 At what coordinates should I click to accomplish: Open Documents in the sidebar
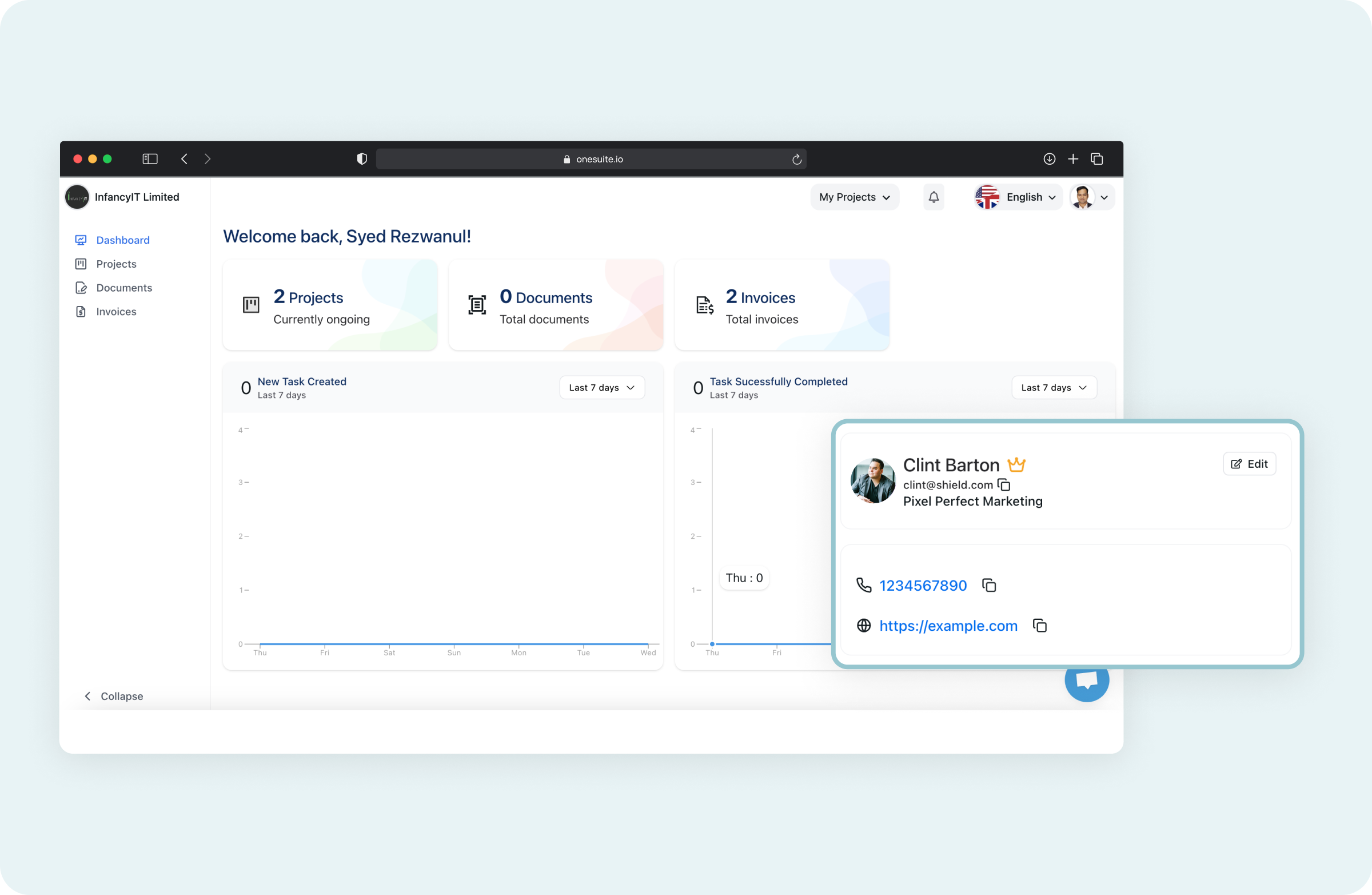point(114,288)
